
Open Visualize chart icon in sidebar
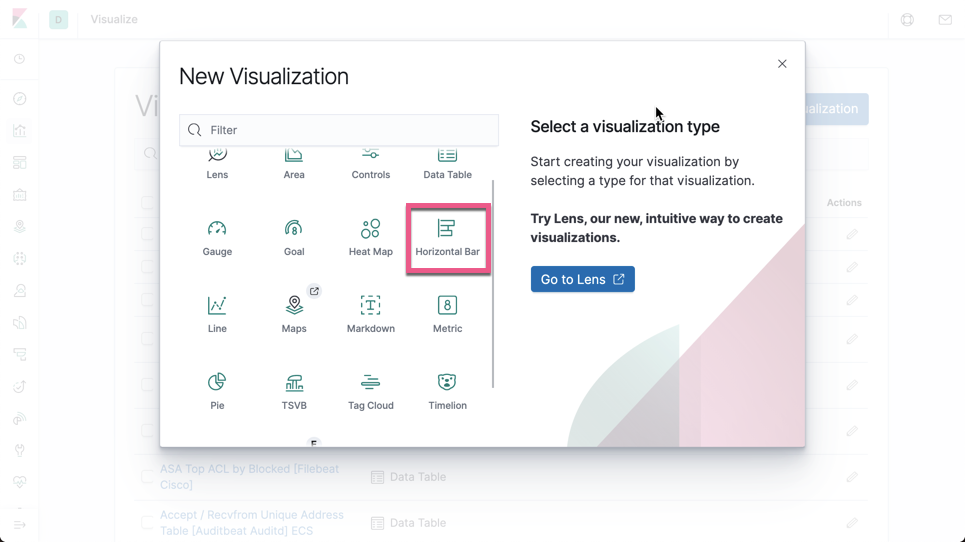[x=20, y=130]
